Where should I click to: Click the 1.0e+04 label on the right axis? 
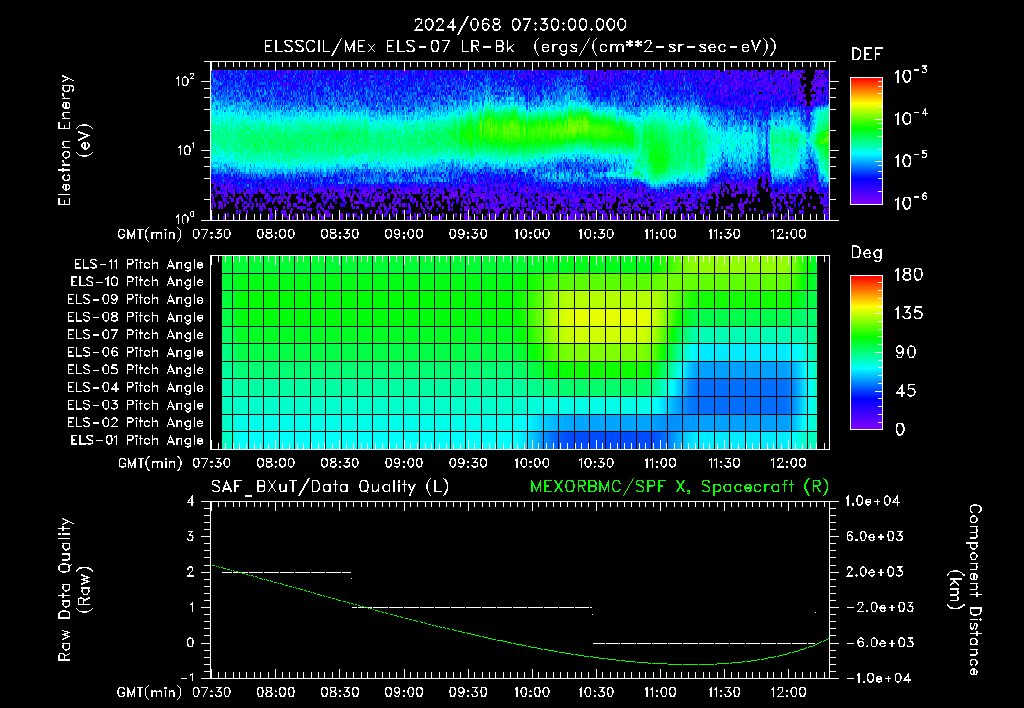[872, 501]
